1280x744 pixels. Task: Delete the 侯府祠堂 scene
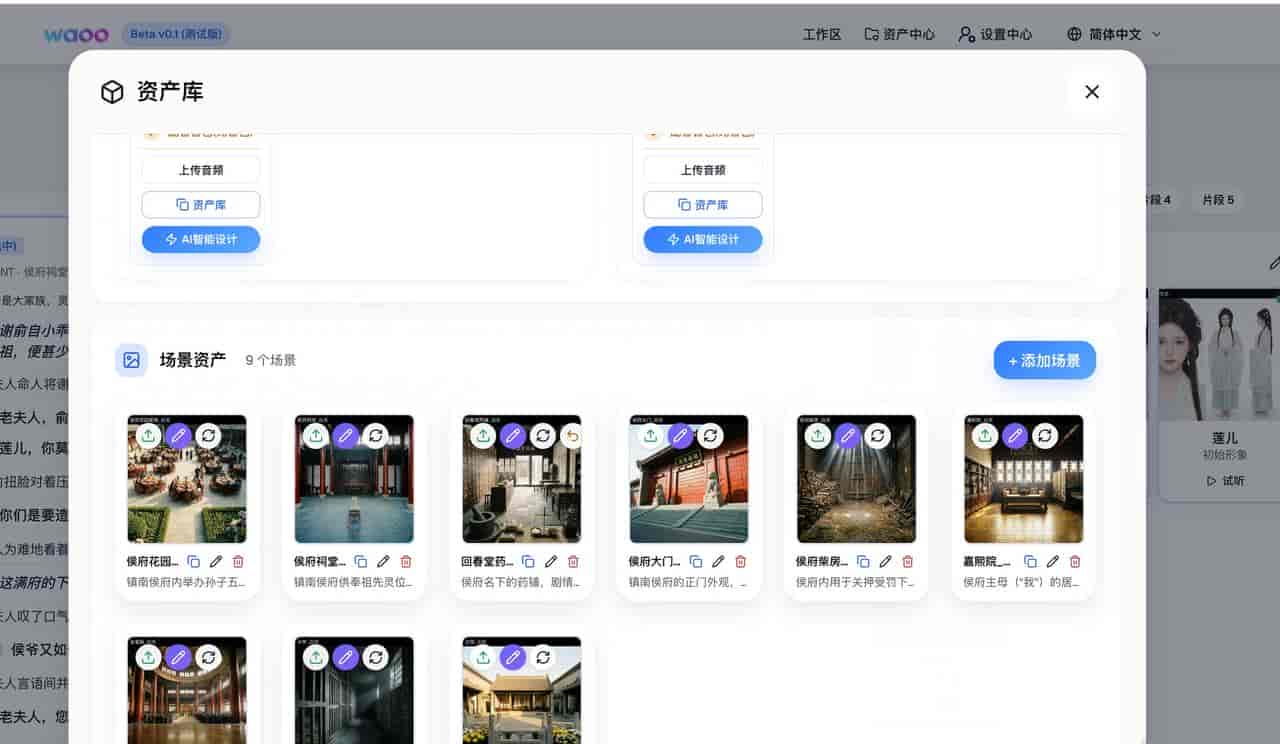[406, 562]
